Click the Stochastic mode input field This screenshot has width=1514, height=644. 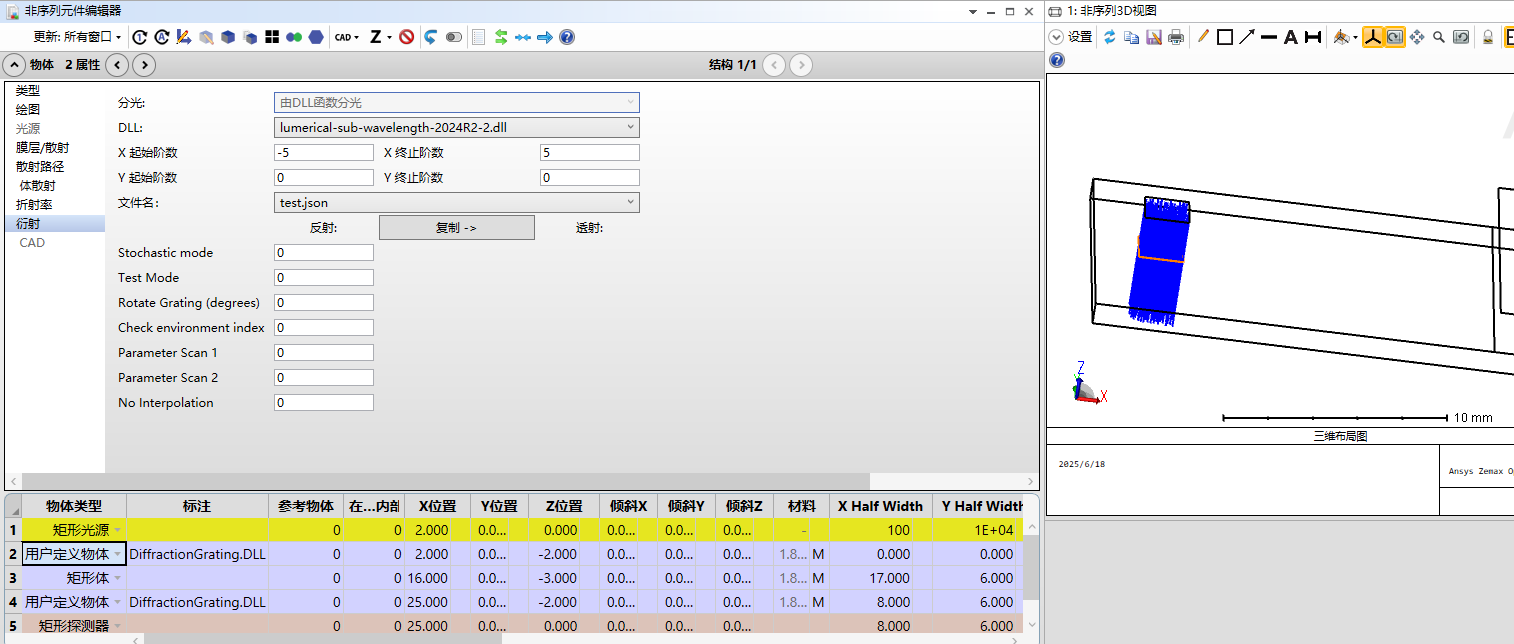click(324, 252)
